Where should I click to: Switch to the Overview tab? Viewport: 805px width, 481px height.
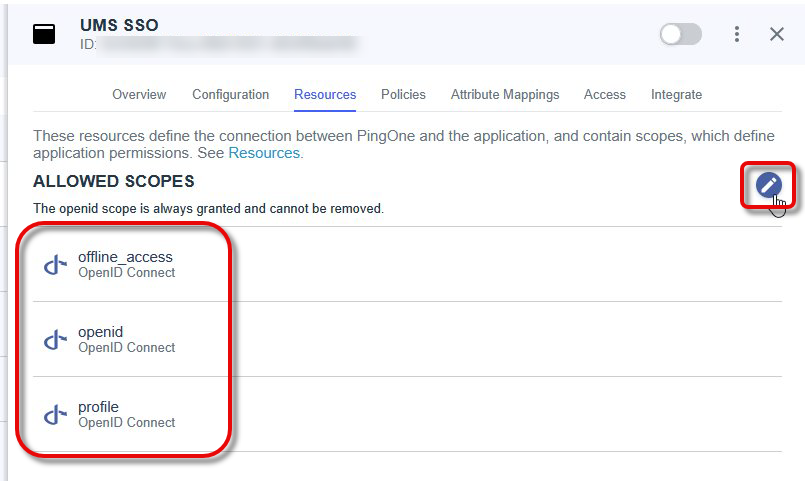139,95
